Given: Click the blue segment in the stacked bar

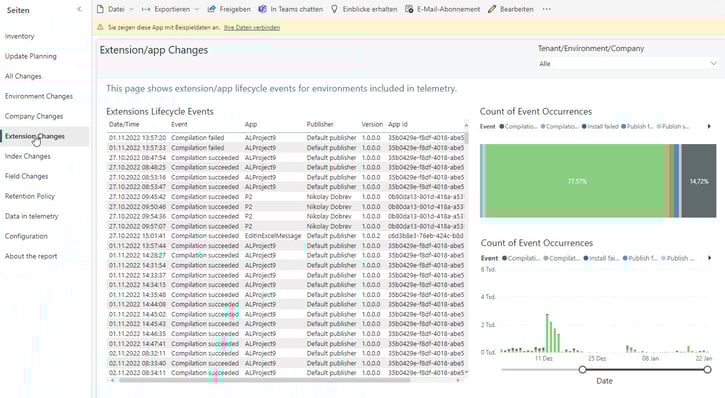Looking at the screenshot, I should pos(676,181).
